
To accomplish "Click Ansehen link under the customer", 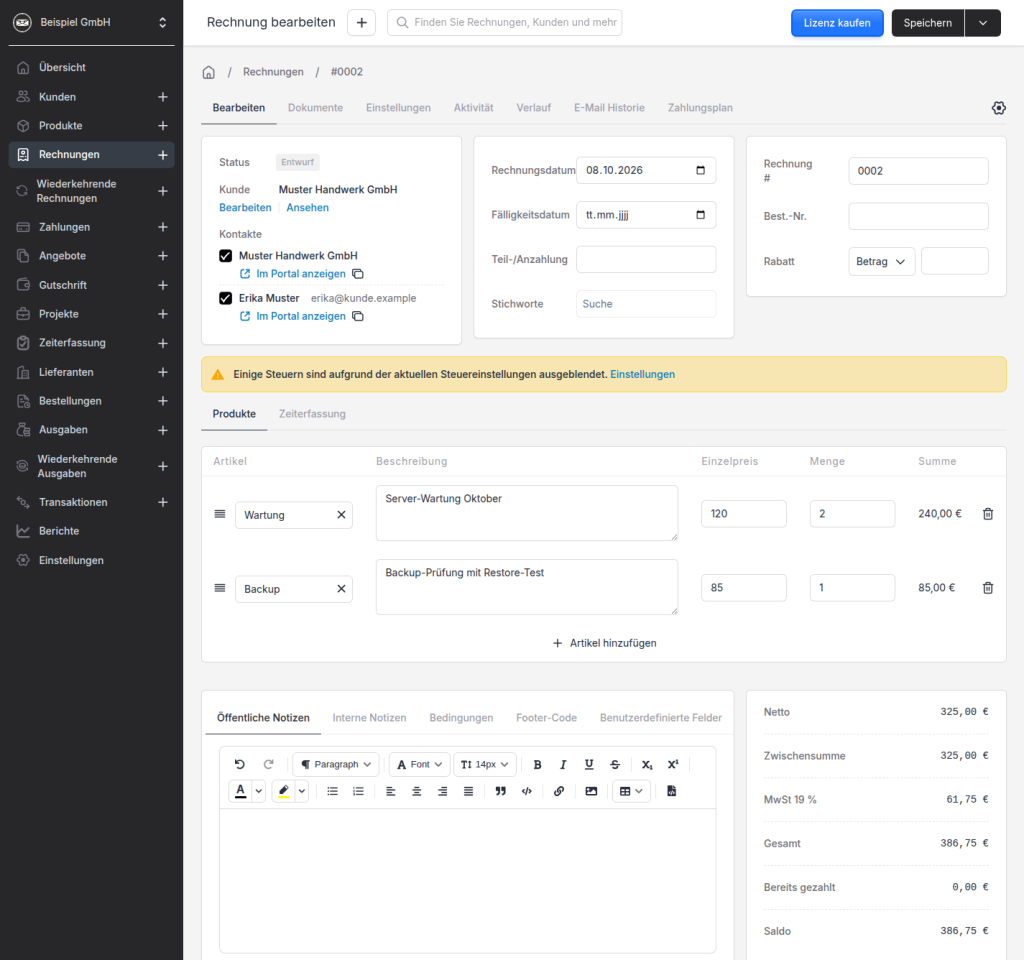I will point(307,208).
